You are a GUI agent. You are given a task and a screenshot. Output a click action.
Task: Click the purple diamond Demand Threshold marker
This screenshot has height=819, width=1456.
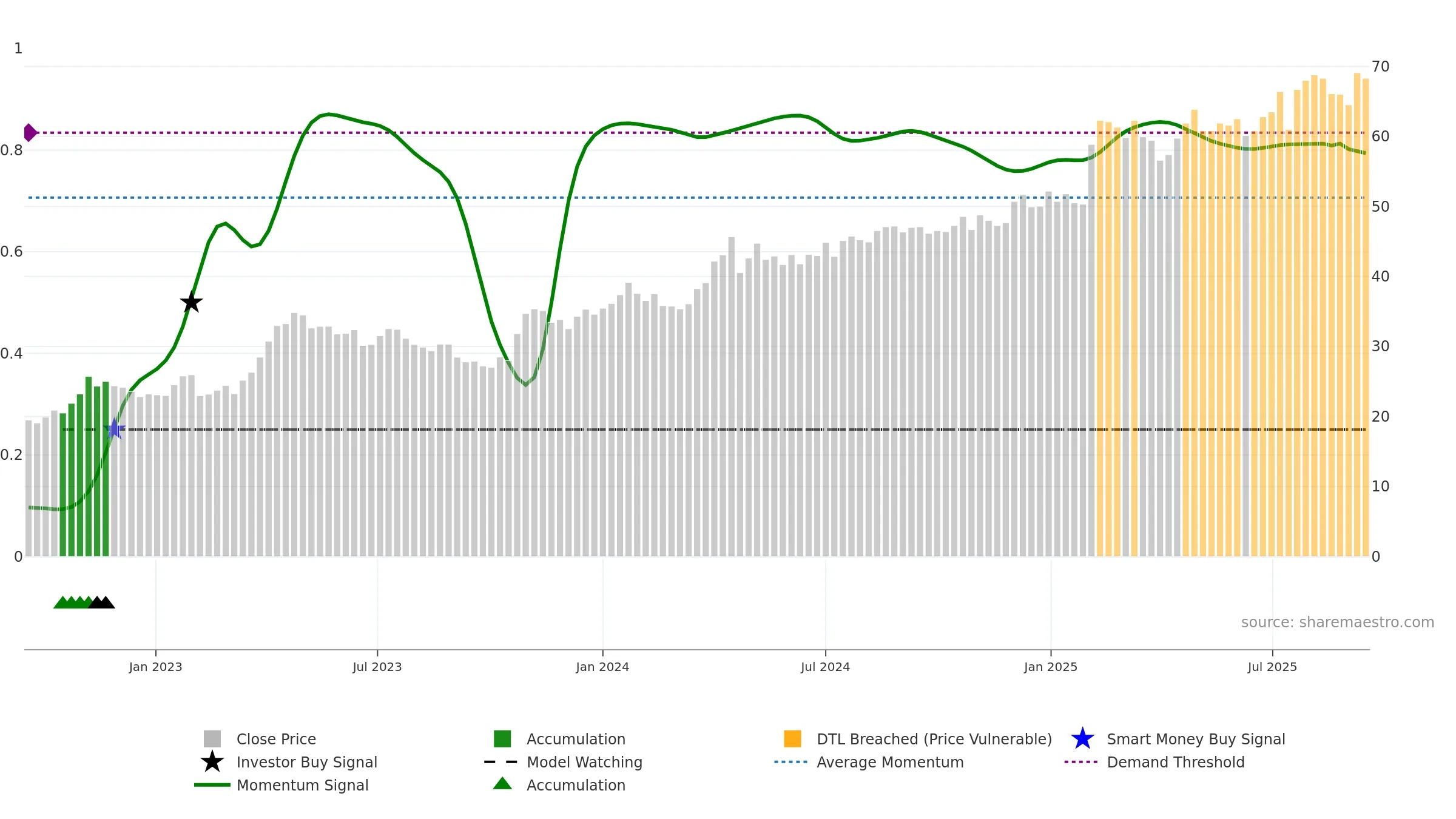(x=30, y=132)
